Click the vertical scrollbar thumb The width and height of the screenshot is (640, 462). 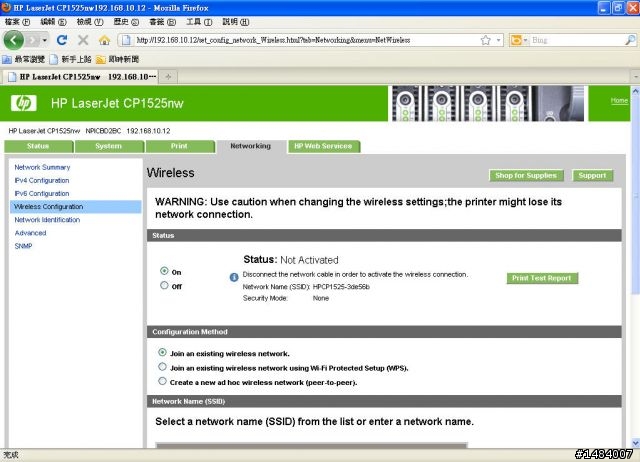[635, 195]
